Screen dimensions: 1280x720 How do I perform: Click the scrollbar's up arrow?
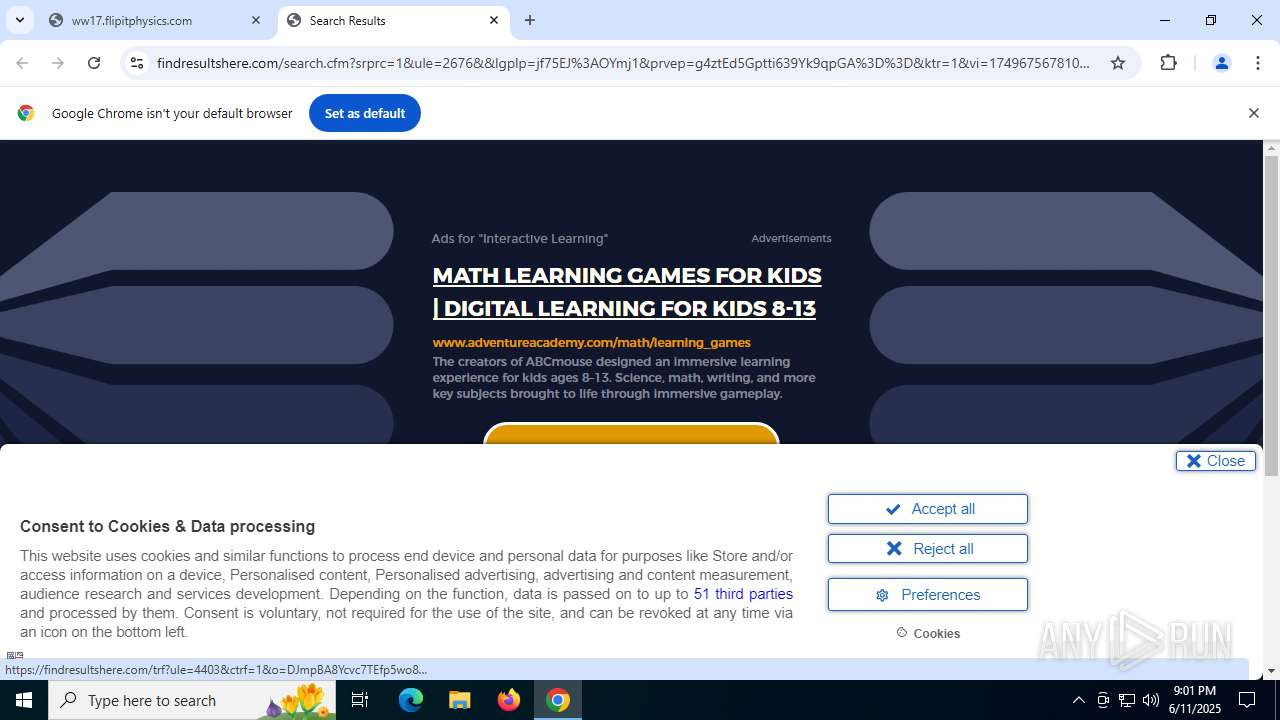(x=1271, y=148)
